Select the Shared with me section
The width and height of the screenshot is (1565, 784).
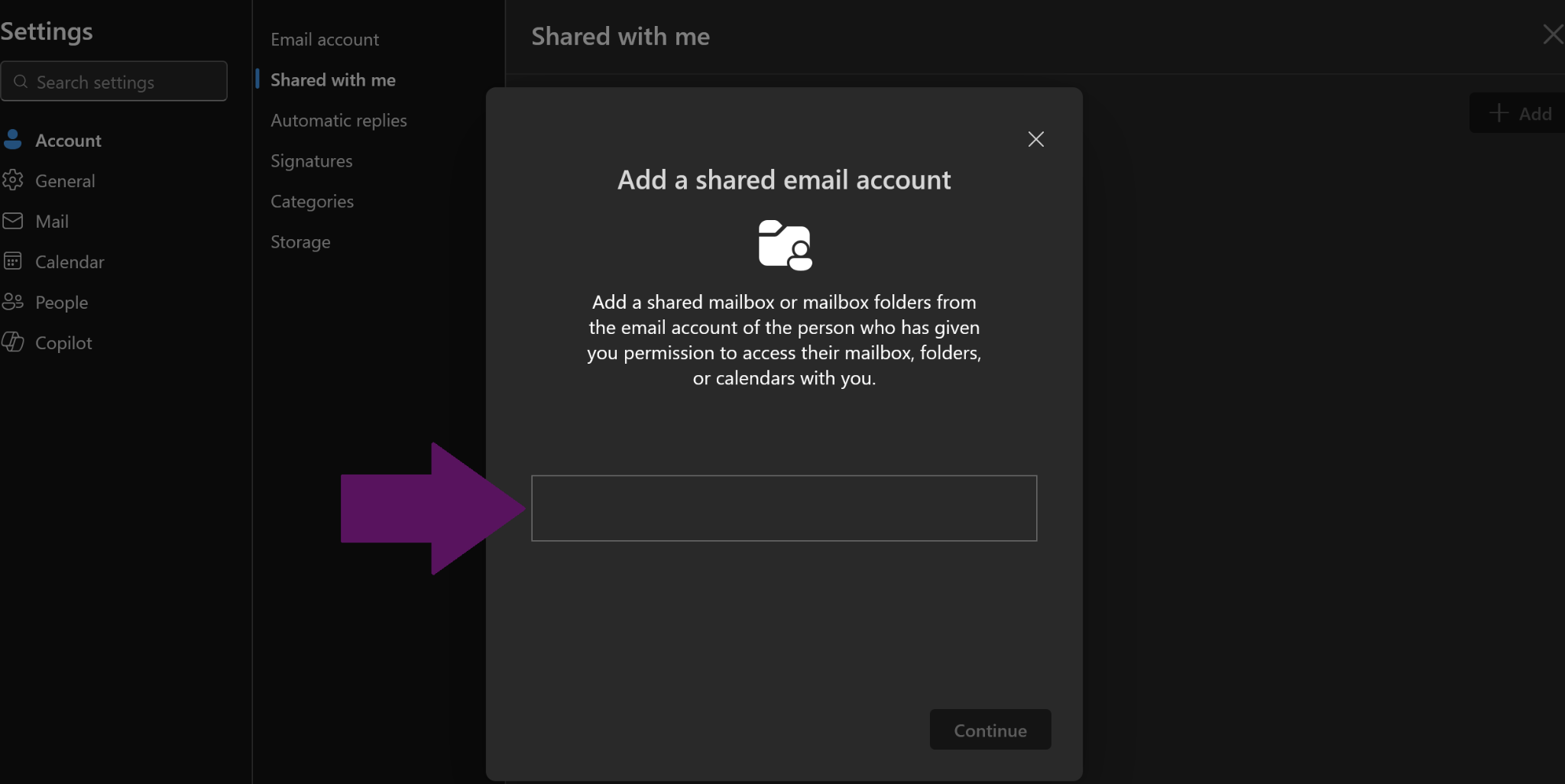(333, 80)
